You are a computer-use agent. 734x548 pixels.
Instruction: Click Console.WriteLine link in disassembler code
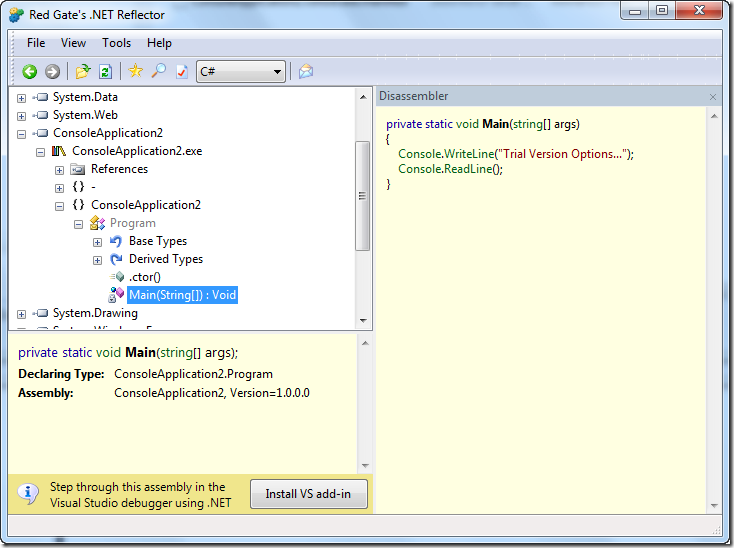(446, 154)
